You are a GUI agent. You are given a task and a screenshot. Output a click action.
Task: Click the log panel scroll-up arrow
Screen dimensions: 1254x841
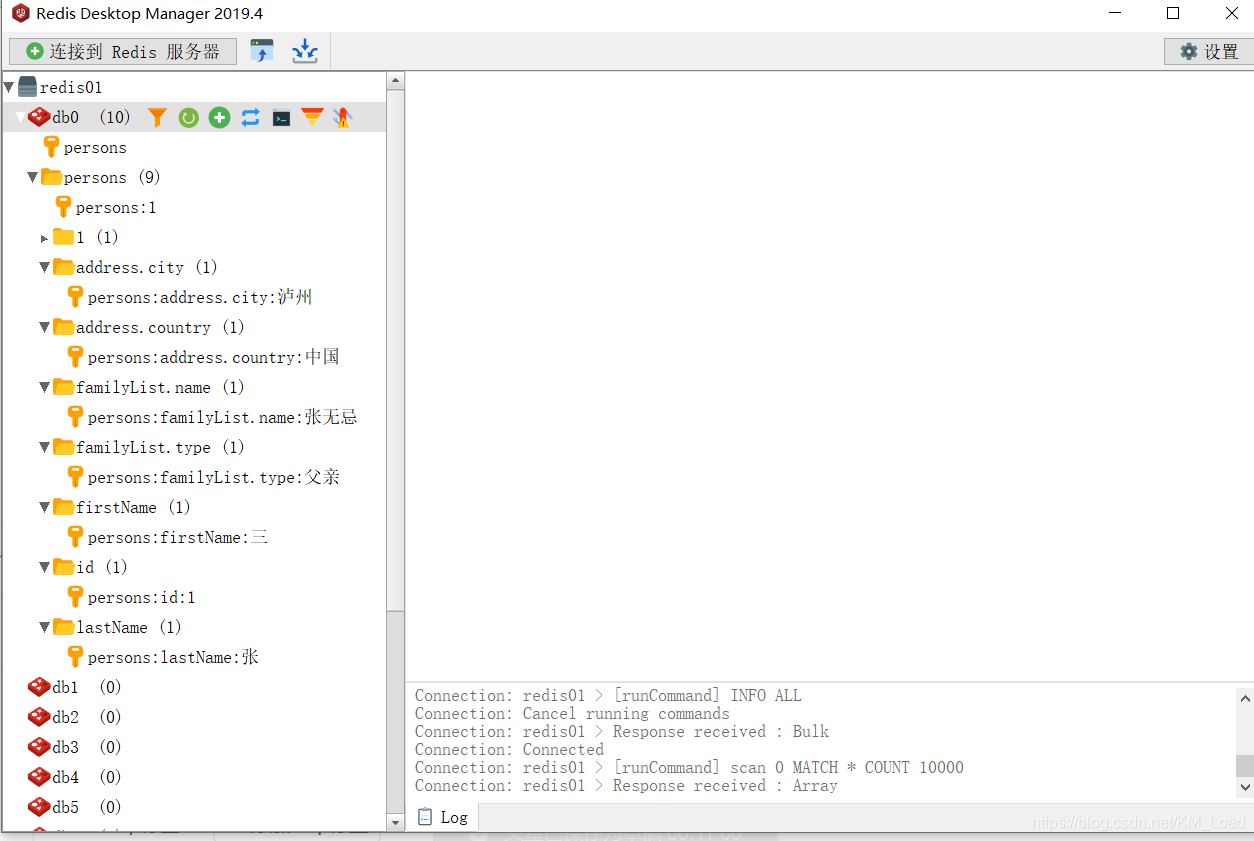tap(1245, 698)
